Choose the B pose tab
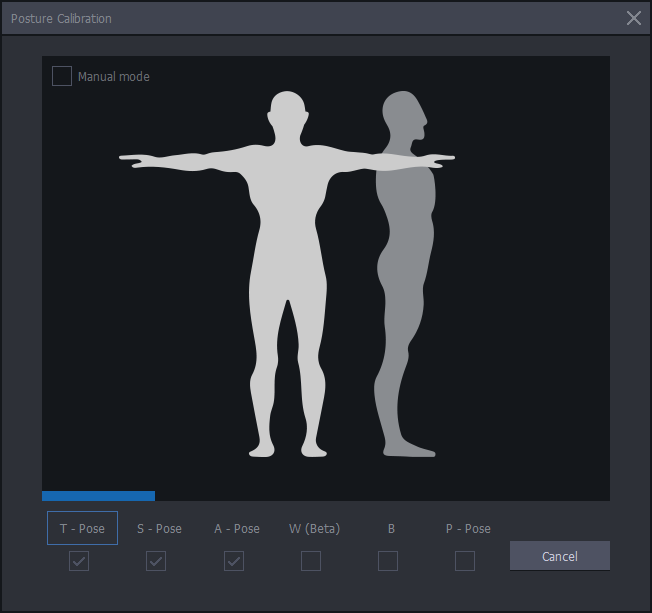The image size is (652, 613). [x=391, y=529]
